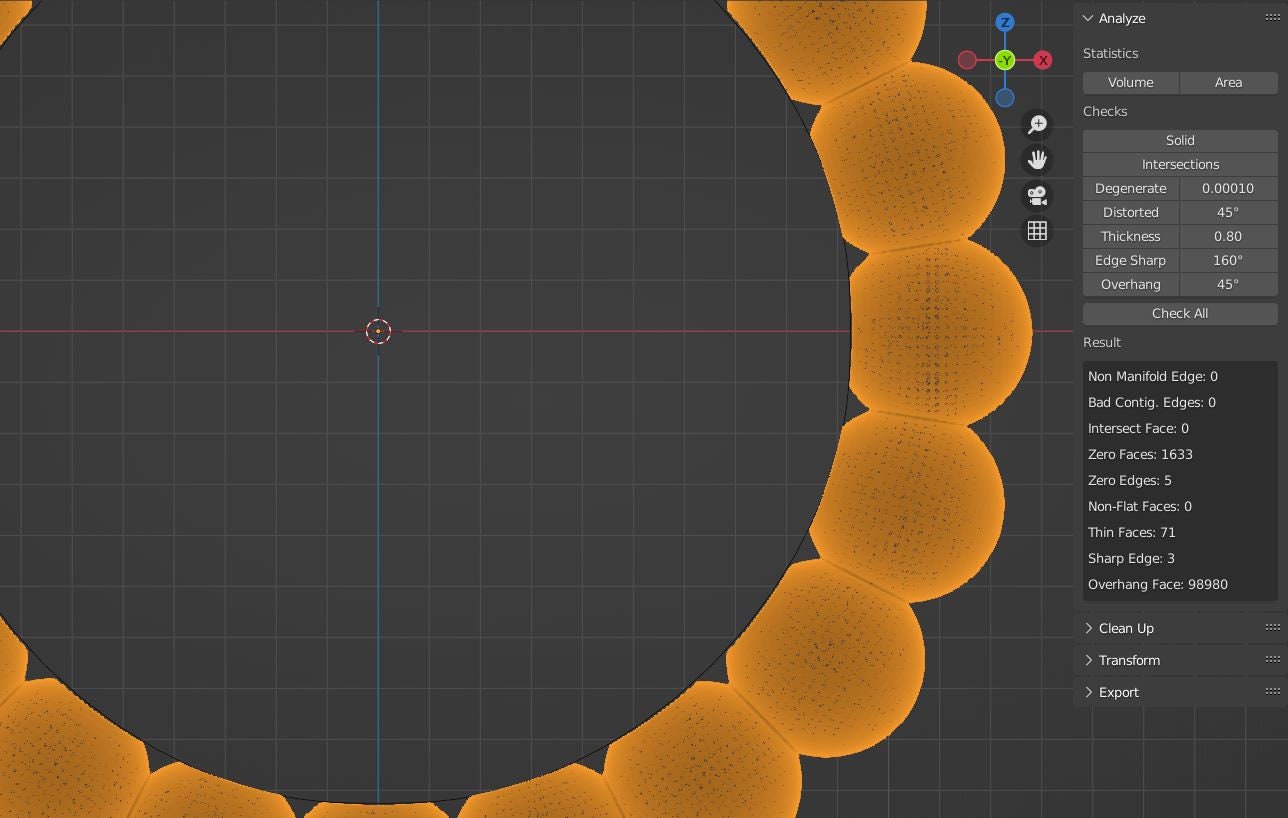Viewport: 1288px width, 818px height.
Task: Run the Edge Sharp check
Action: pyautogui.click(x=1131, y=260)
